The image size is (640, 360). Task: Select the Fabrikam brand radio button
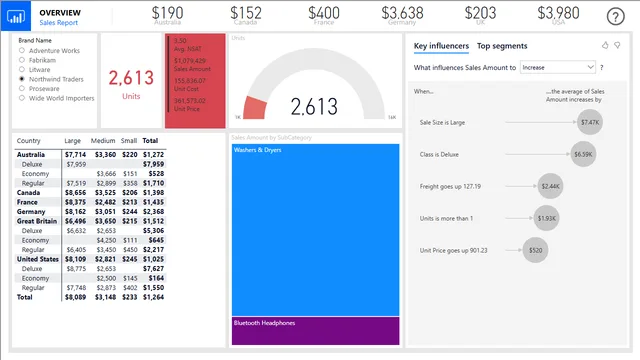22,60
